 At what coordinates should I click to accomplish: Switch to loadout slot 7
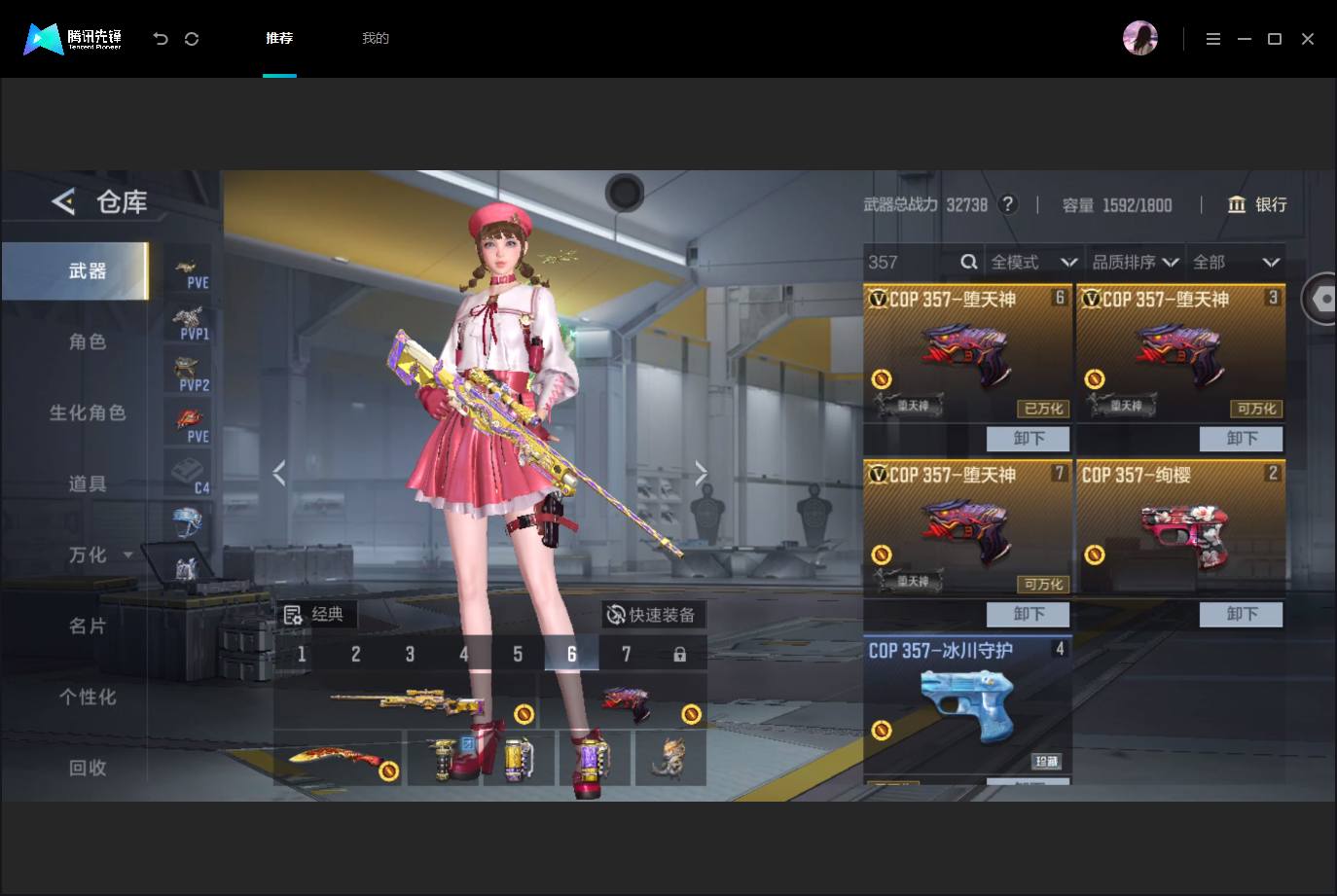click(626, 655)
